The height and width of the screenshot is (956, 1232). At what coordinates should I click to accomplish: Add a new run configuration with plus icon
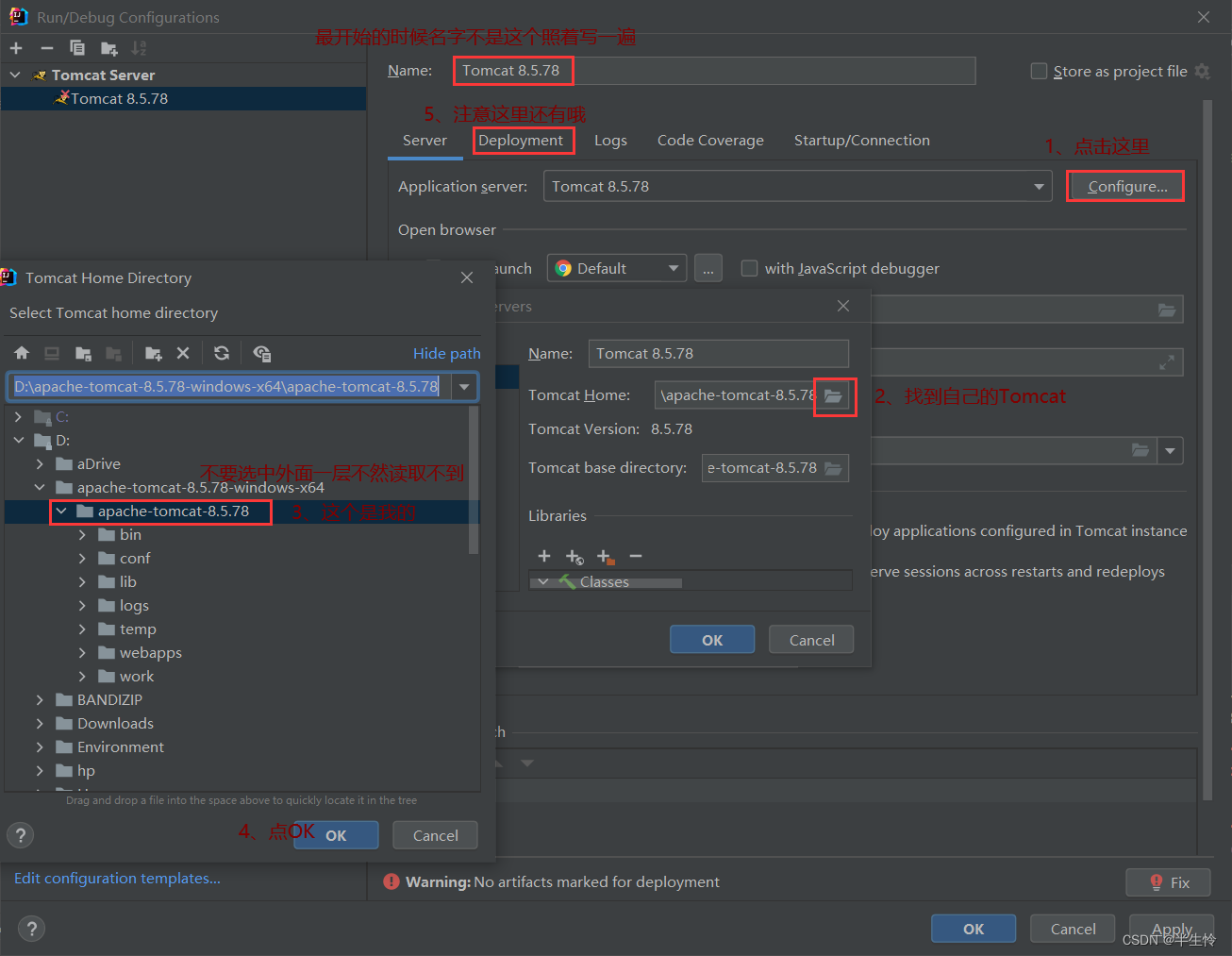point(16,48)
